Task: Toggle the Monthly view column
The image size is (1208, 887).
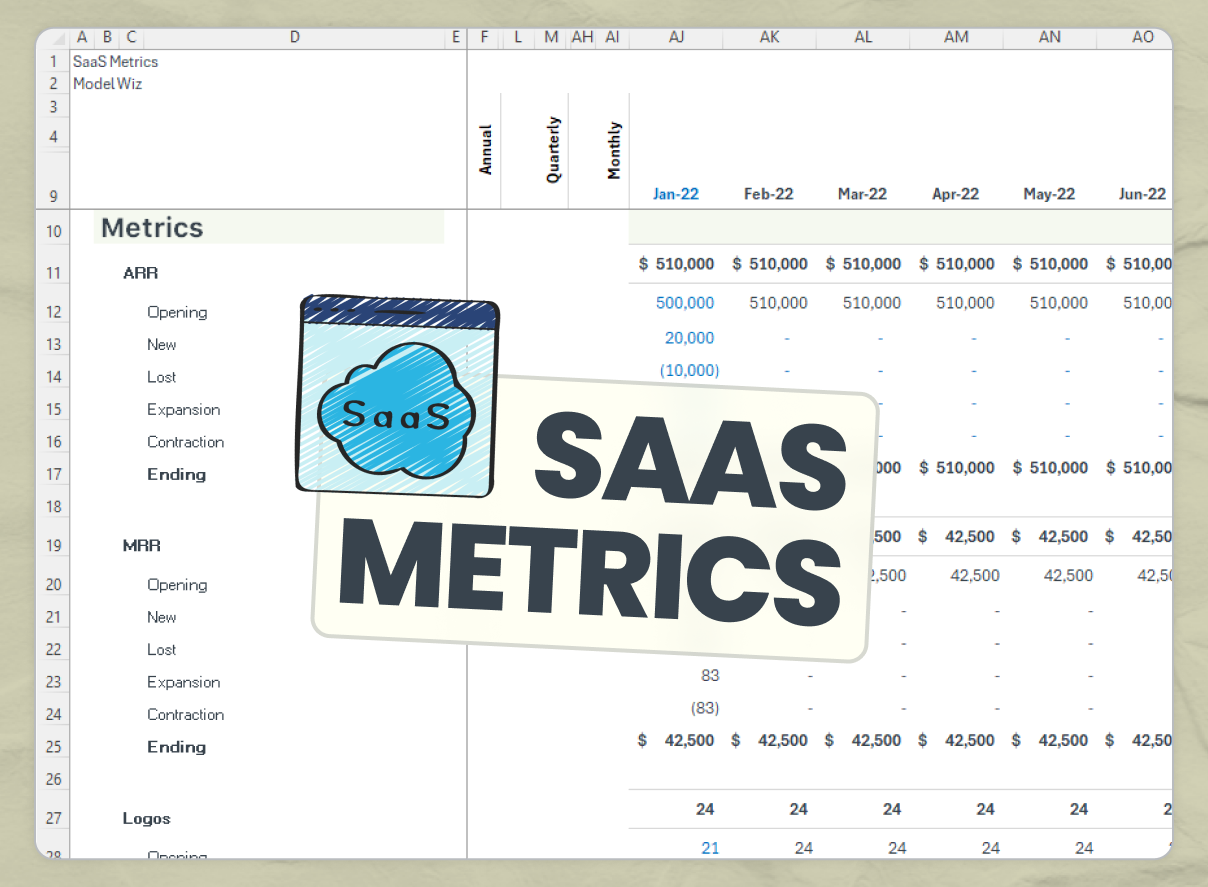Action: [613, 145]
